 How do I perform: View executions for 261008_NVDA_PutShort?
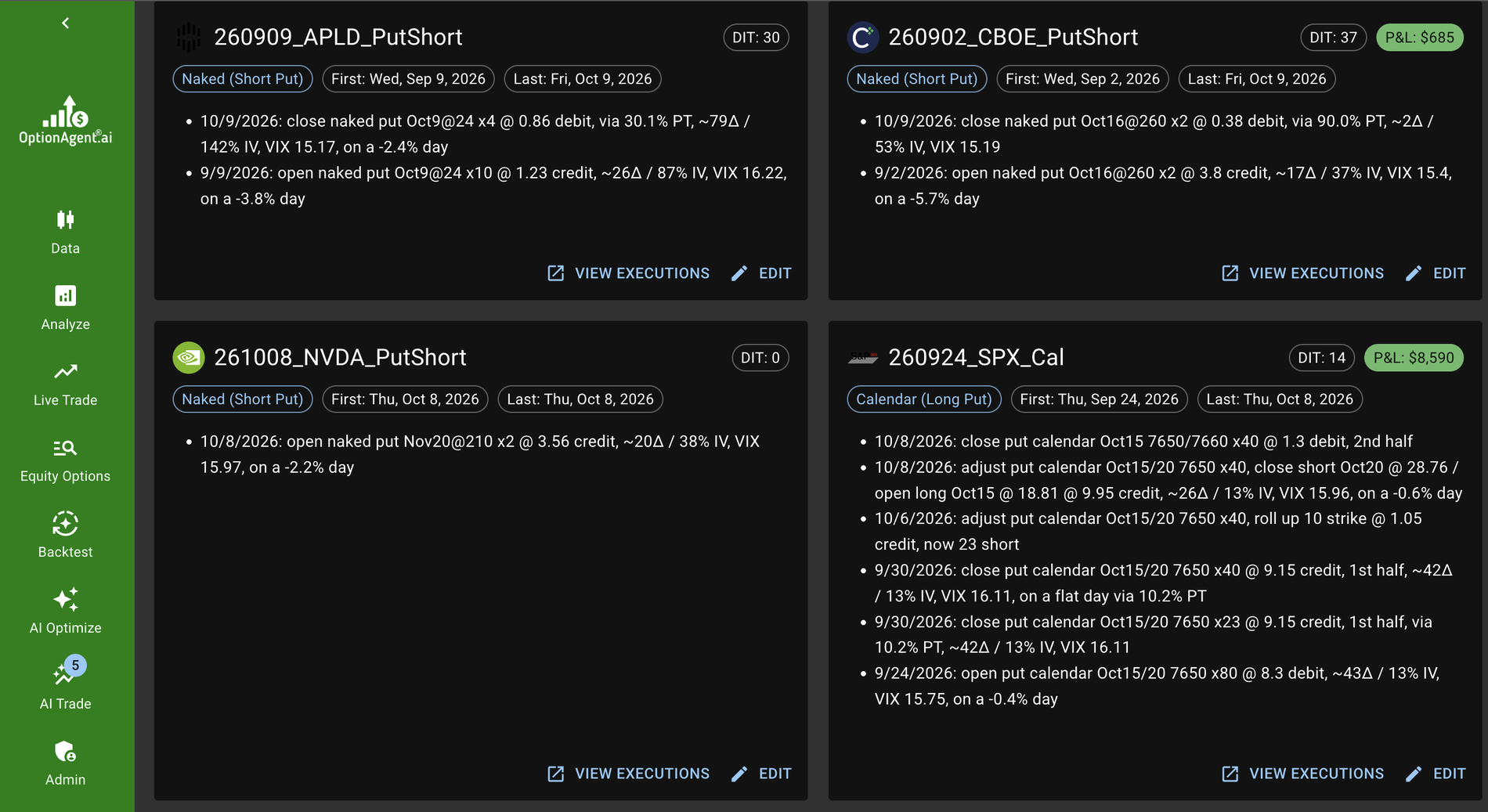coord(628,774)
